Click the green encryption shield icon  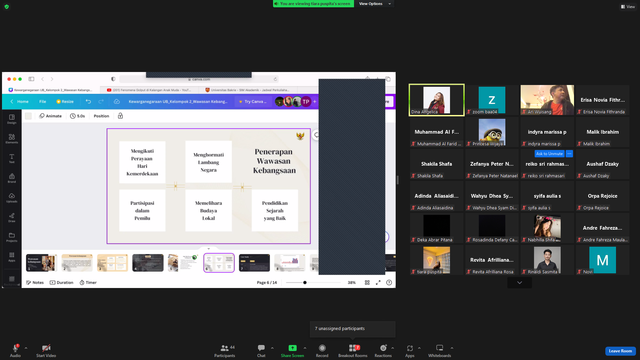point(7,7)
